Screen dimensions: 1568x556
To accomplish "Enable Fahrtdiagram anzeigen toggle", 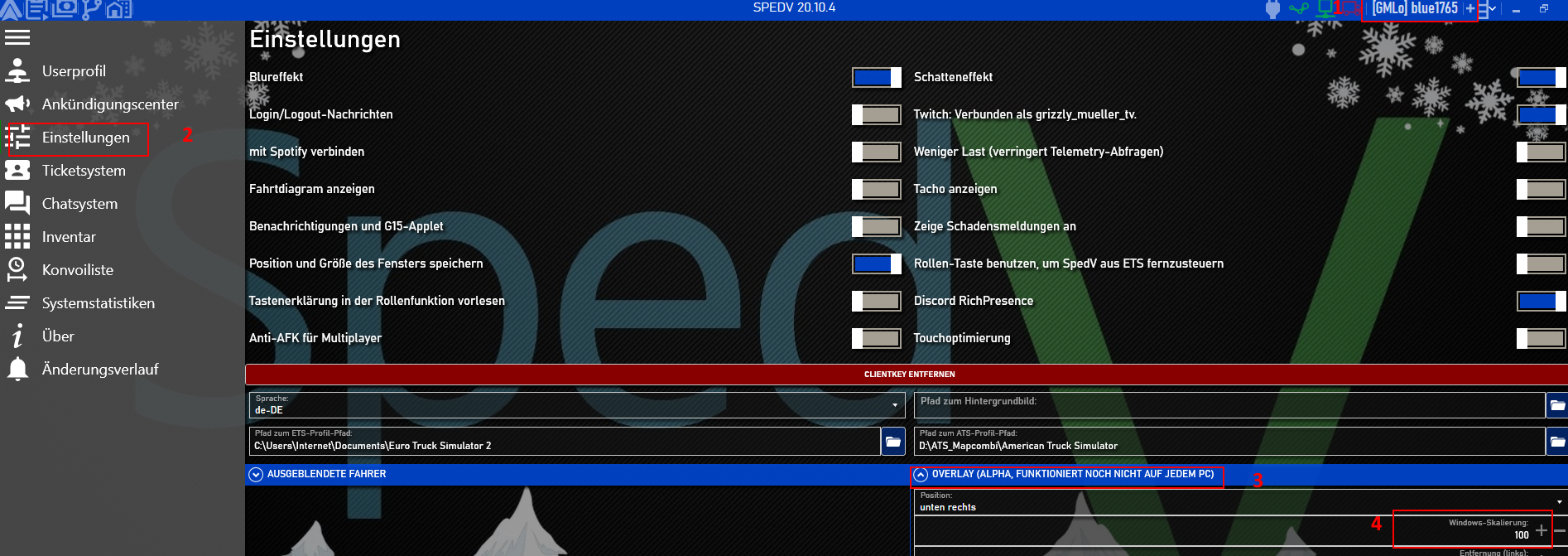I will [x=877, y=189].
